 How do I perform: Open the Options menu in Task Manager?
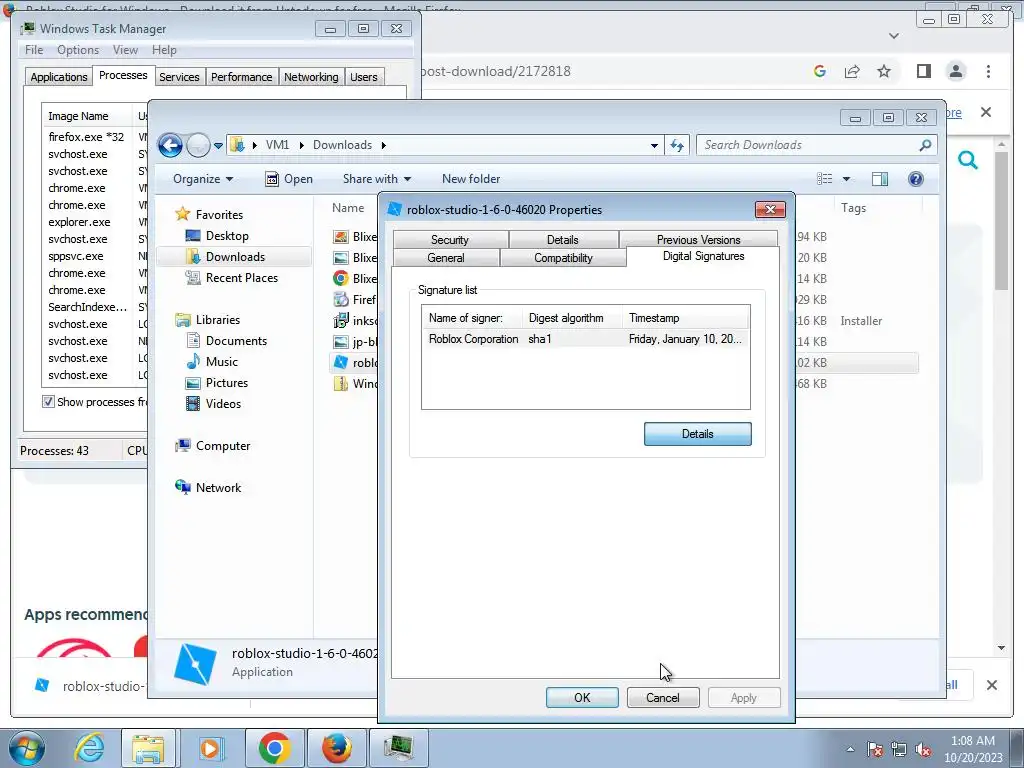(78, 50)
